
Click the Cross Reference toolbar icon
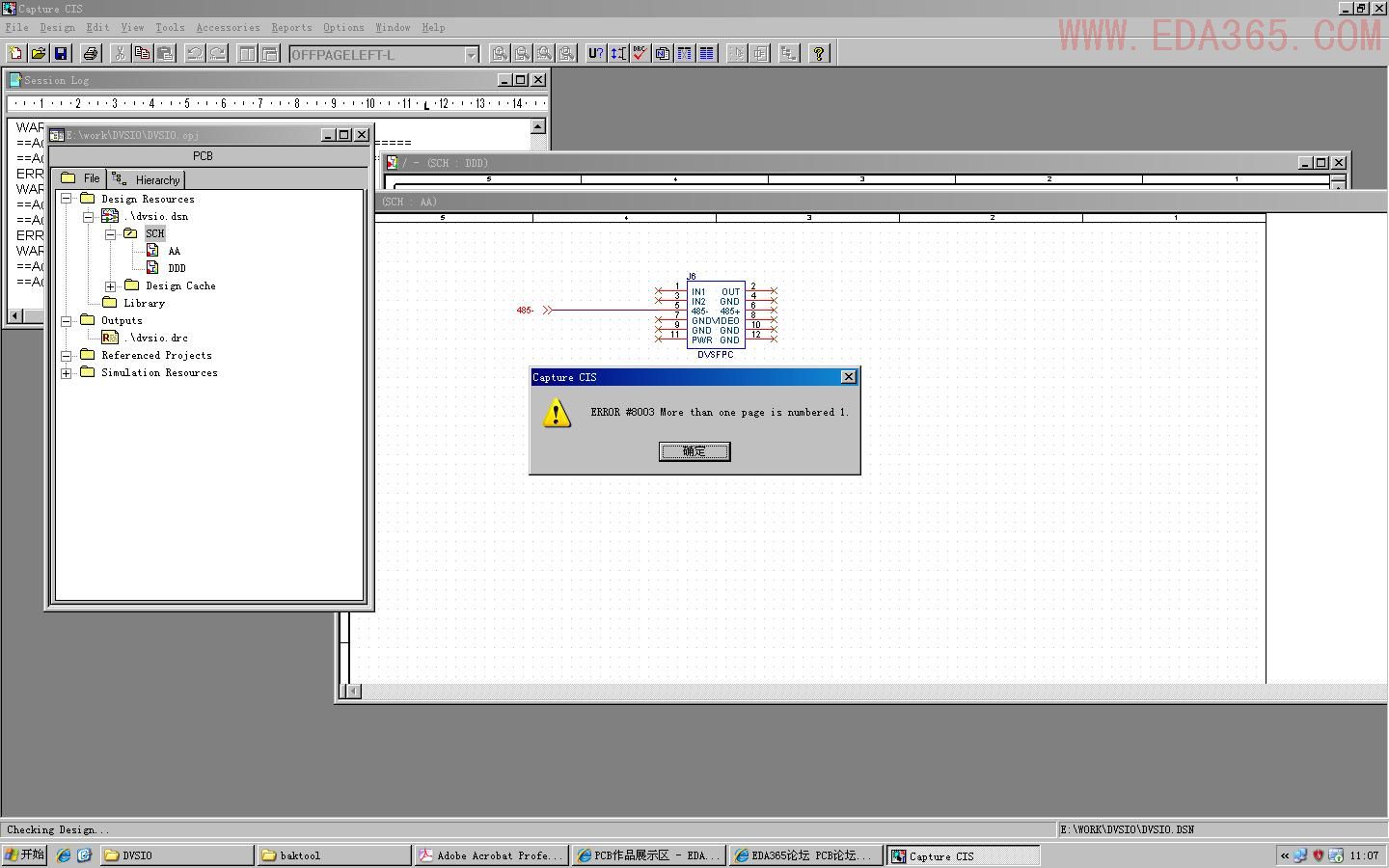click(x=685, y=54)
